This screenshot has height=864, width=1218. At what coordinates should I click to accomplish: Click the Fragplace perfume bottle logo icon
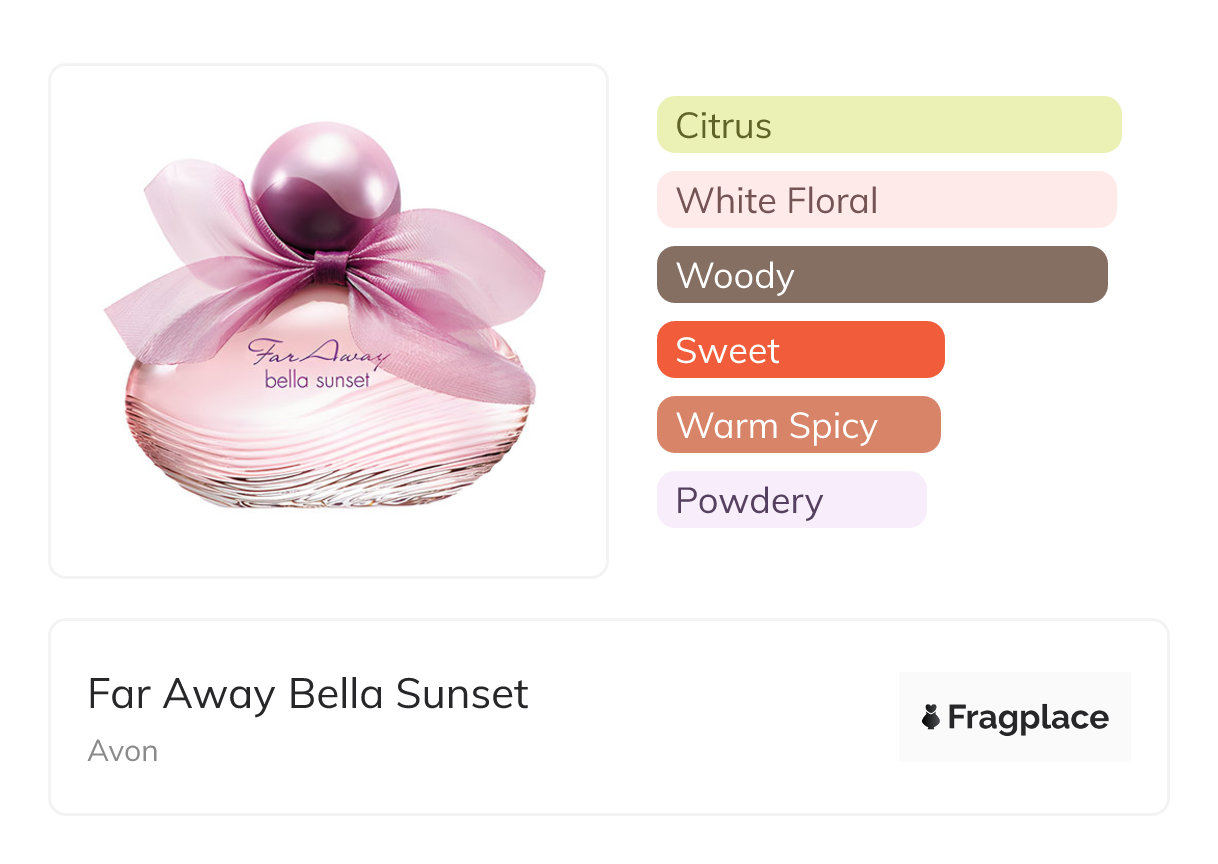click(931, 717)
